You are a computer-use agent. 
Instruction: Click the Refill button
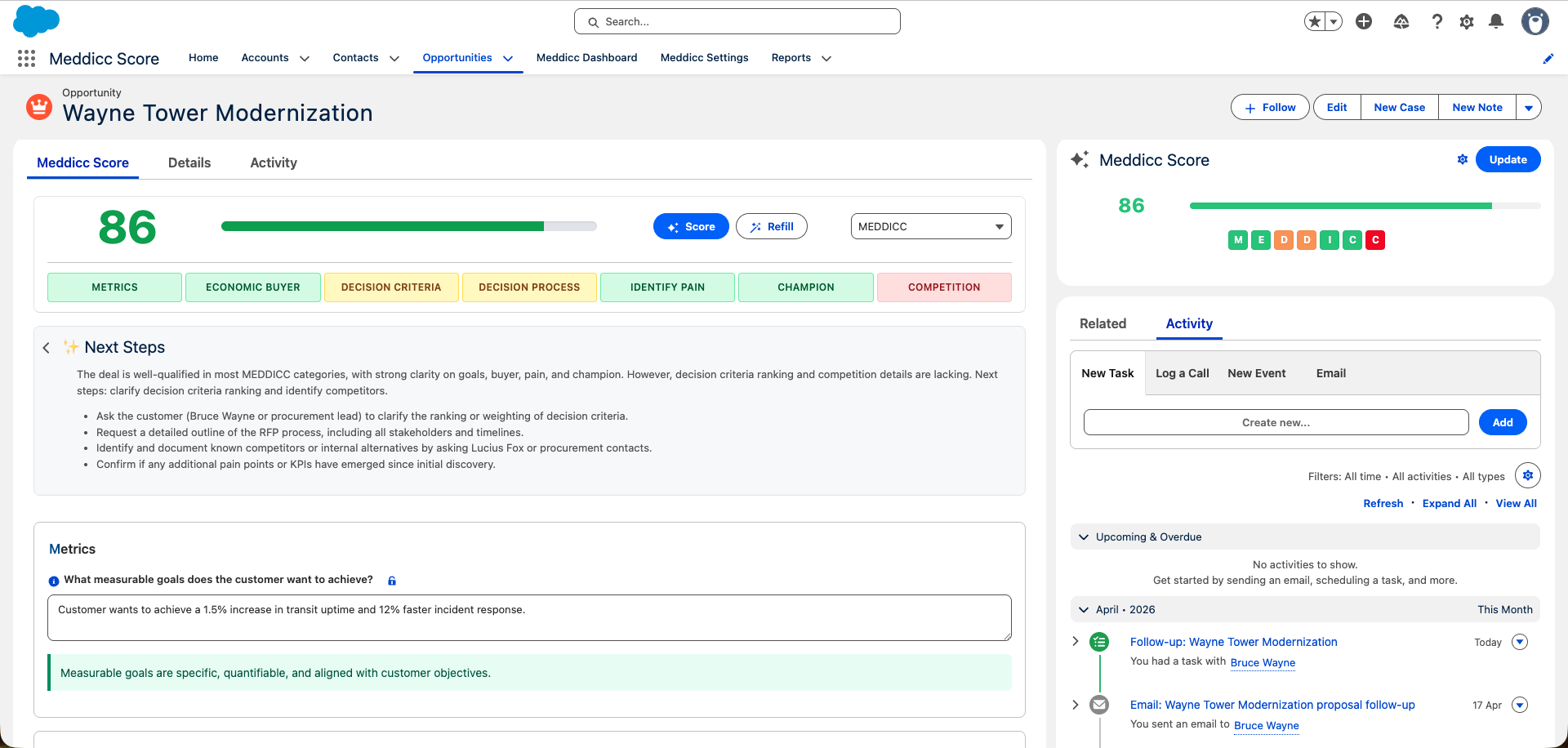pos(772,226)
